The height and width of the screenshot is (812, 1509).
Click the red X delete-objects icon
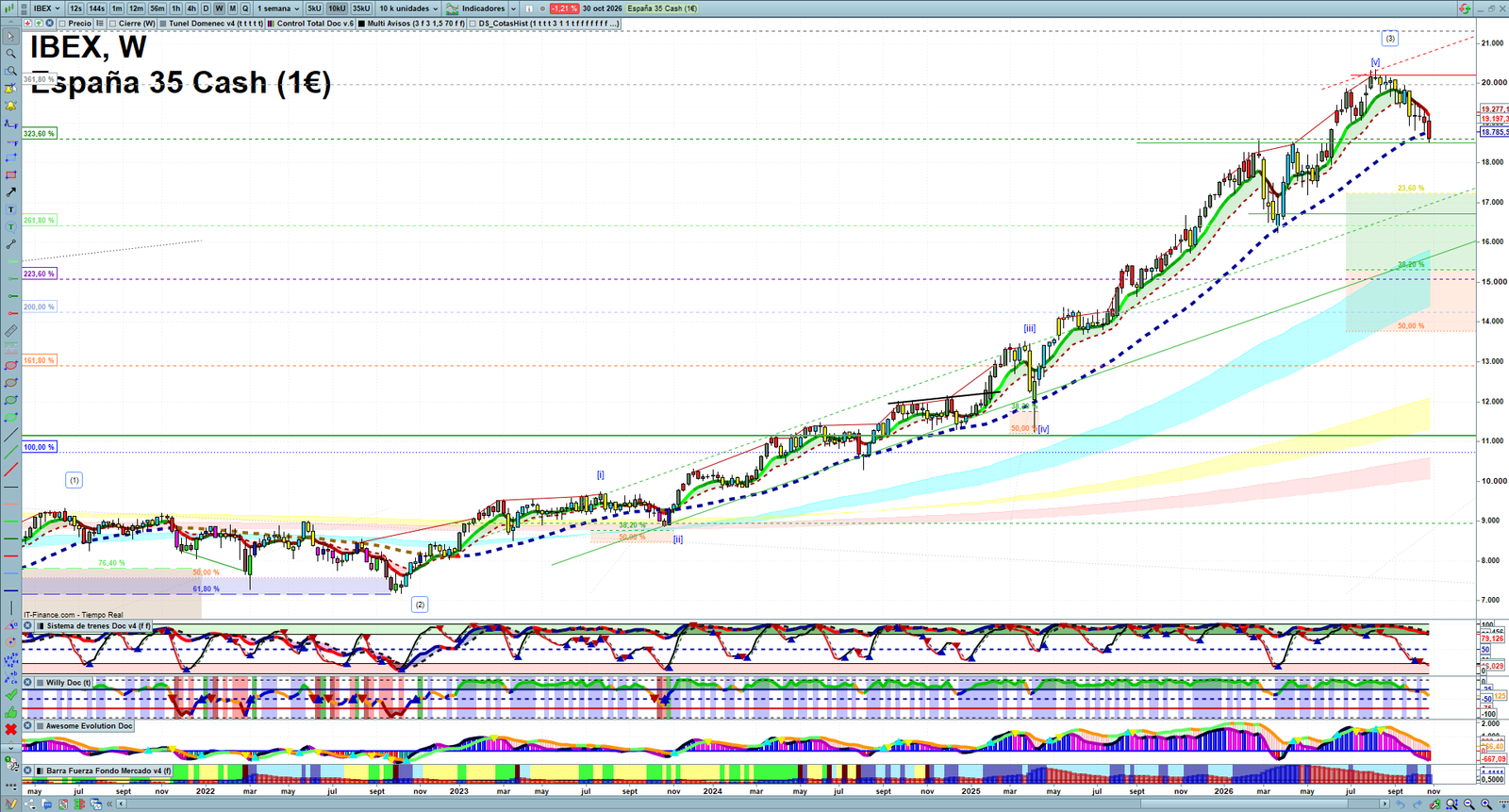[x=10, y=729]
